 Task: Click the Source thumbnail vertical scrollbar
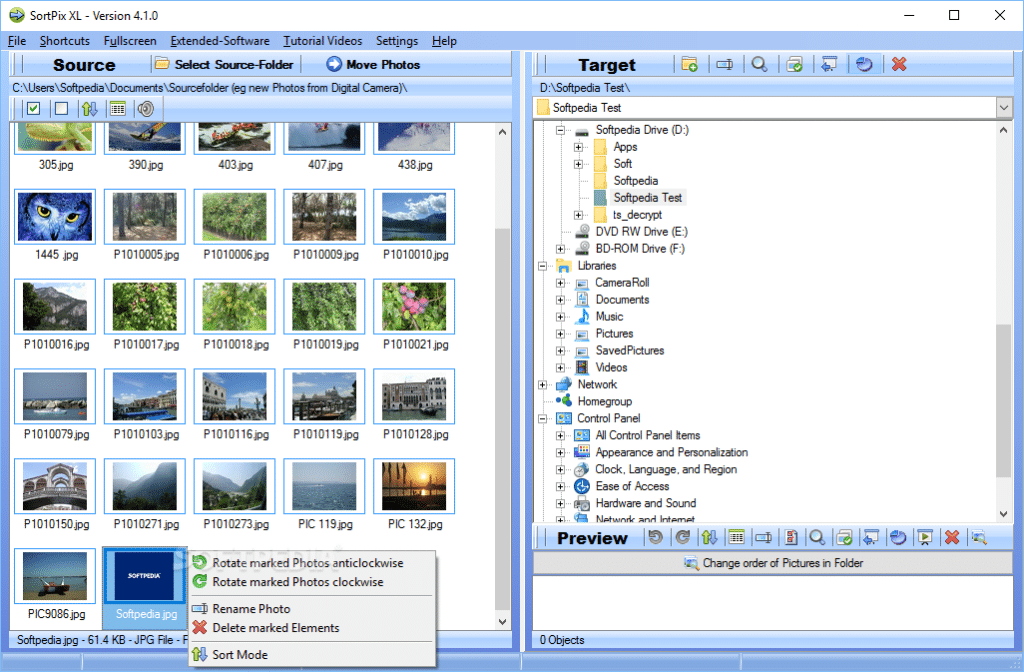point(502,377)
